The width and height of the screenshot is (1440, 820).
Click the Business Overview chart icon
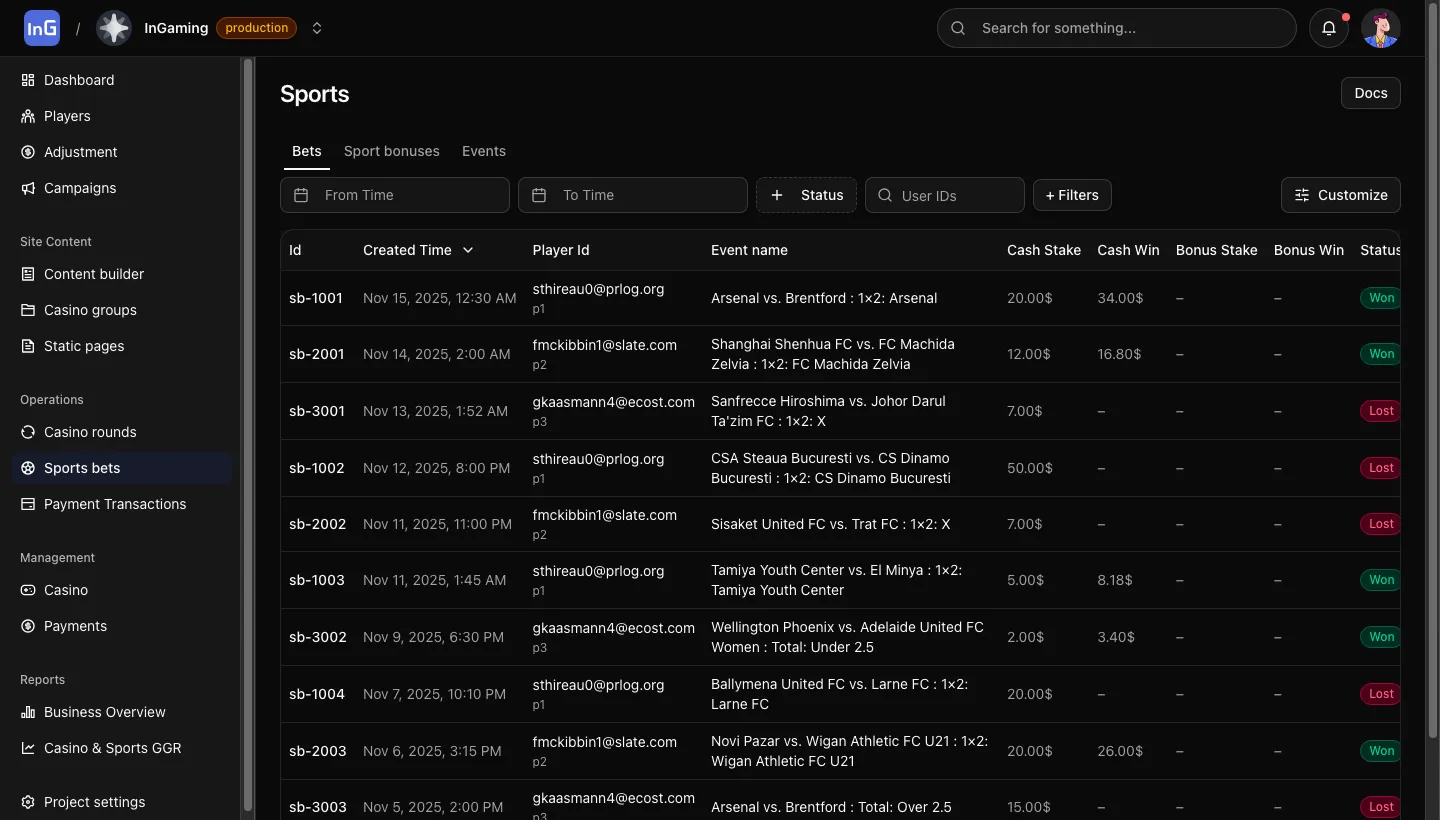28,712
